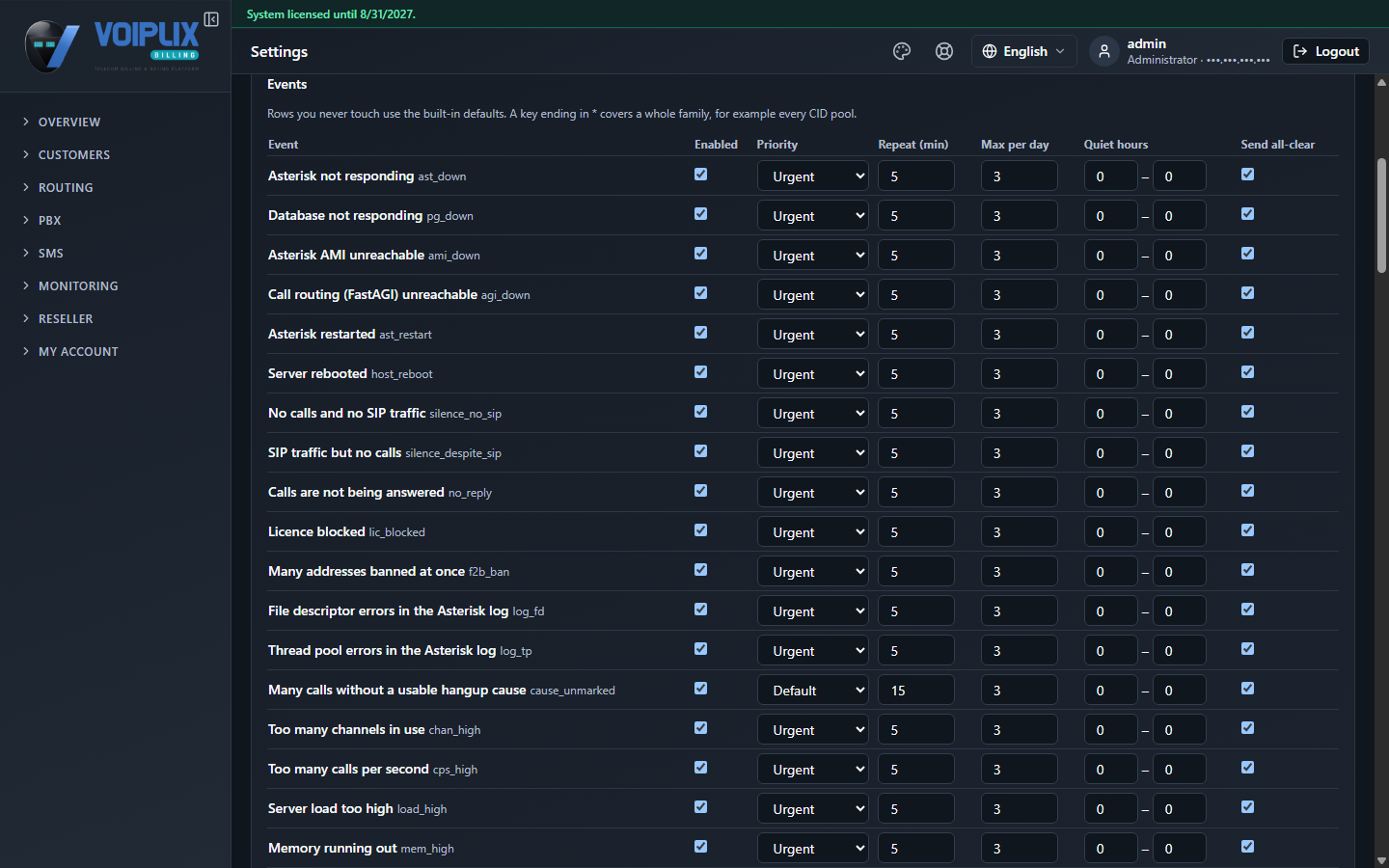Focus Repeat (min) field for cause_unmarked row

click(x=916, y=691)
